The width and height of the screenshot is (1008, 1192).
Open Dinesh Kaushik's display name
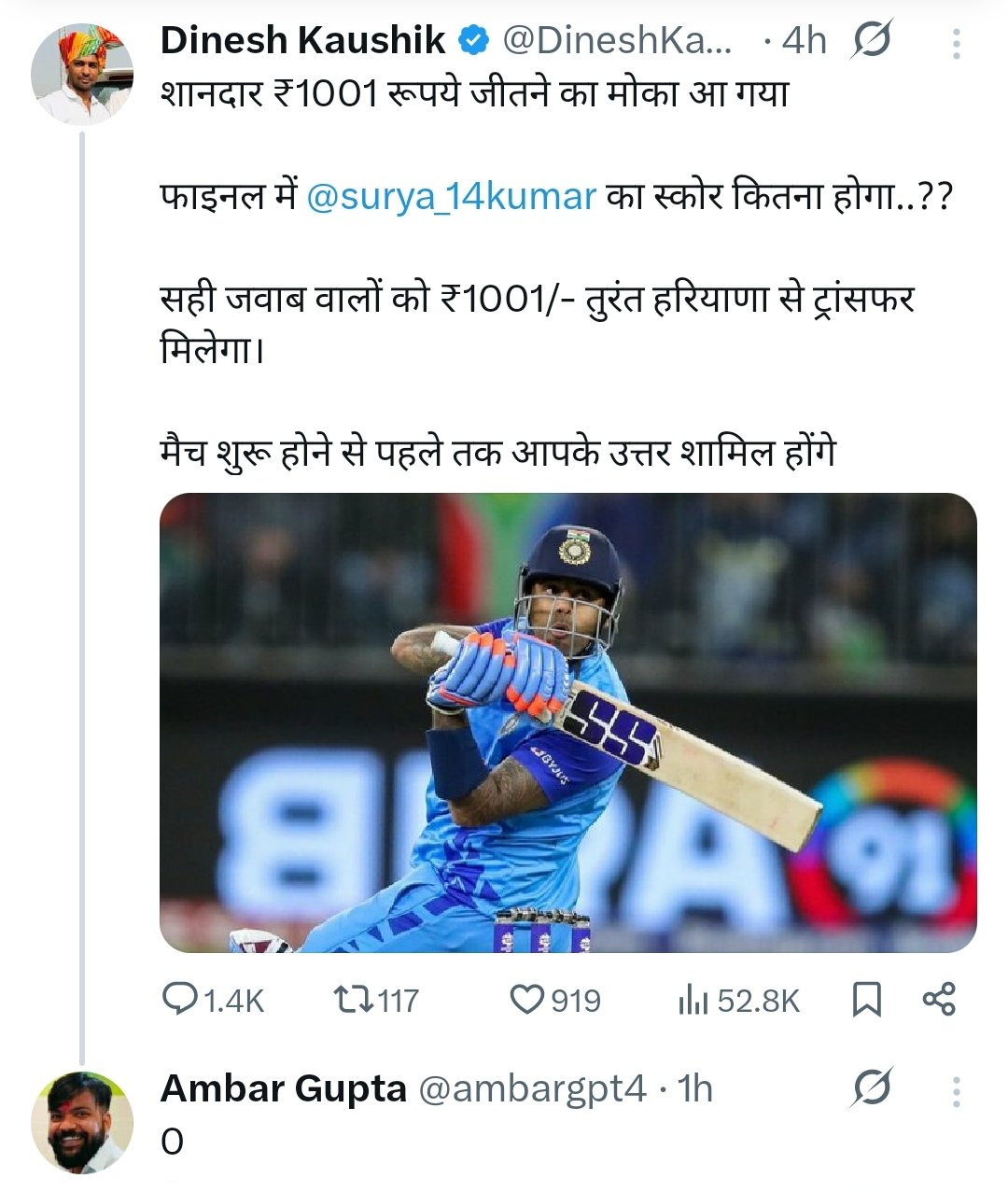(303, 41)
